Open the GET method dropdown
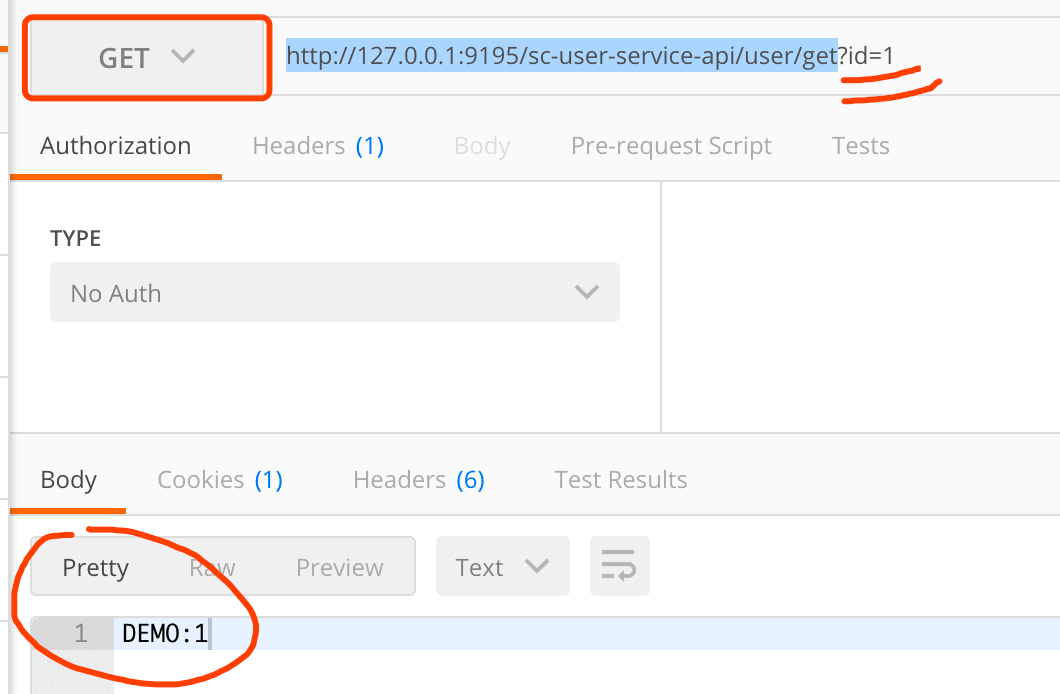The image size is (1060, 694). click(147, 58)
